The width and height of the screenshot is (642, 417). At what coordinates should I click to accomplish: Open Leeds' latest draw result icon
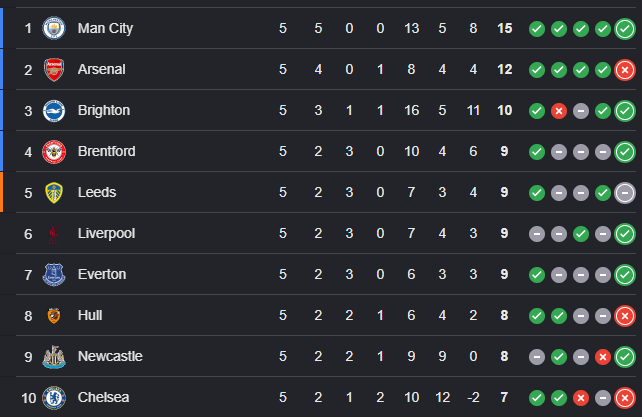(x=625, y=193)
